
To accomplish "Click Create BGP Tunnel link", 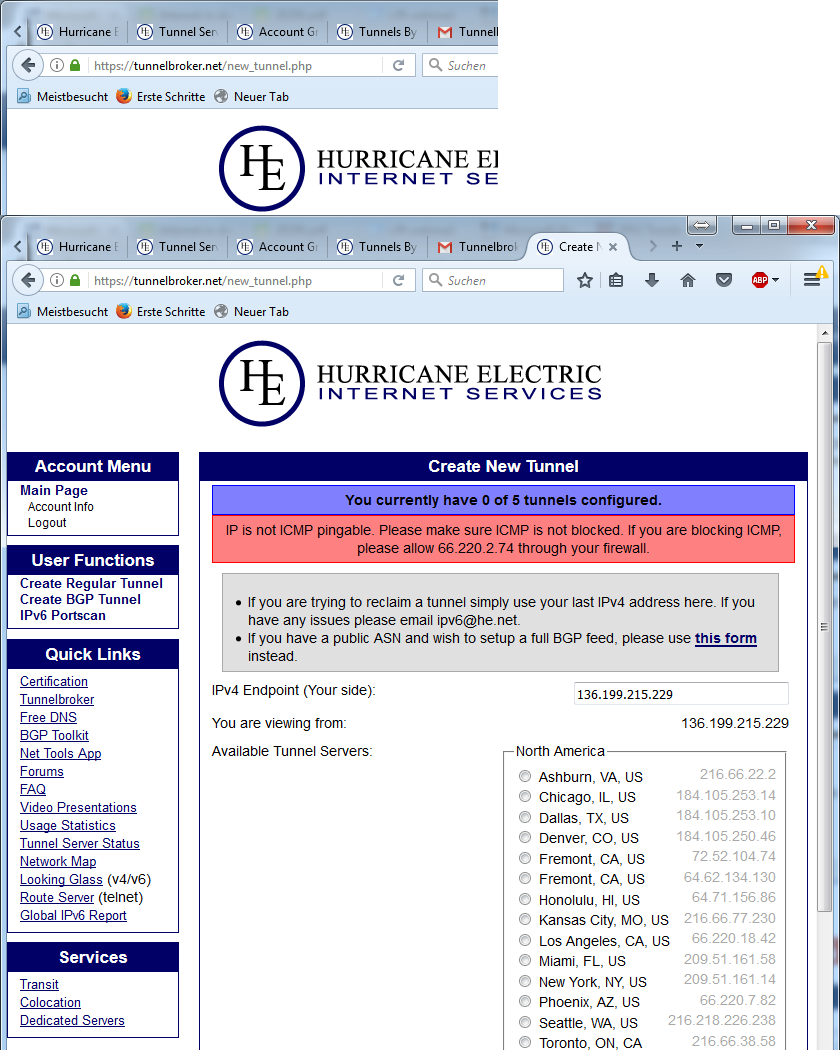I will pyautogui.click(x=80, y=599).
